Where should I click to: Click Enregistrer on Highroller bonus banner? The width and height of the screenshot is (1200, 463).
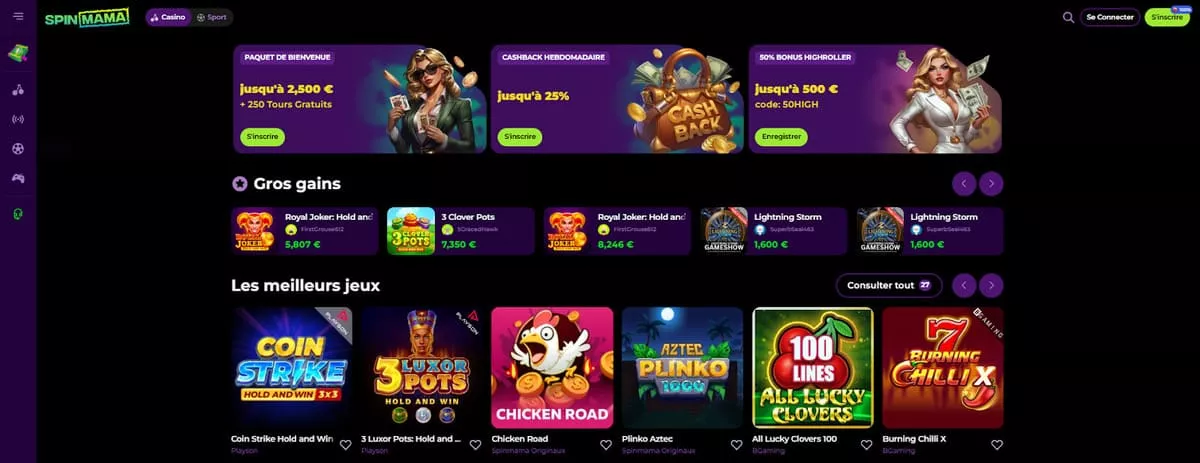click(781, 137)
